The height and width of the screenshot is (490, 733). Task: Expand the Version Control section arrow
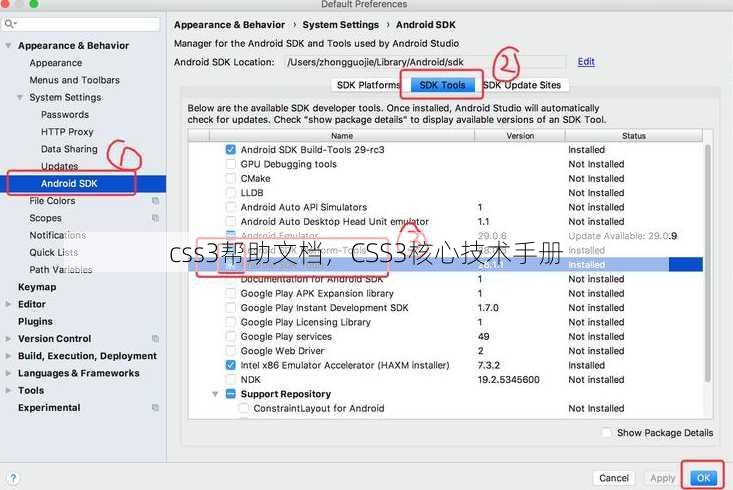[8, 339]
